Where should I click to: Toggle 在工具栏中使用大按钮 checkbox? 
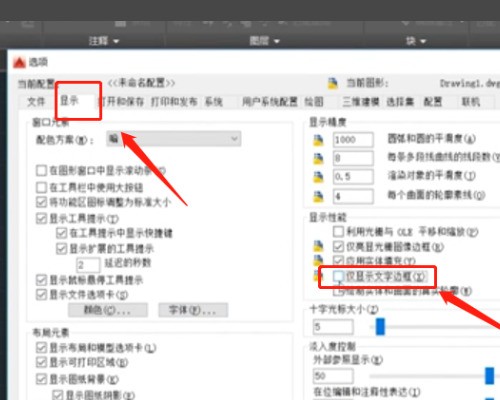[41, 187]
